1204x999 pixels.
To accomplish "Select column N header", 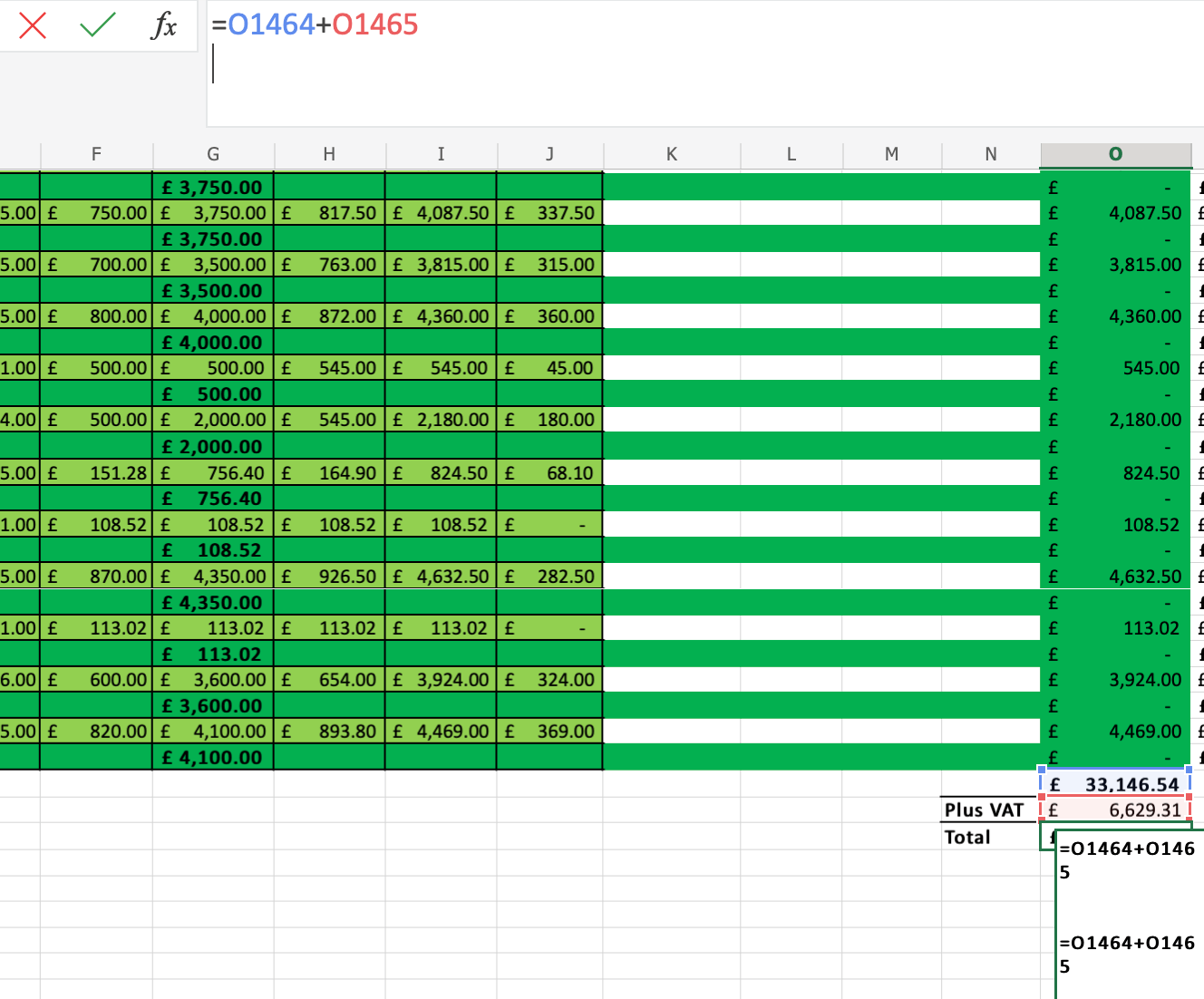I will (990, 154).
